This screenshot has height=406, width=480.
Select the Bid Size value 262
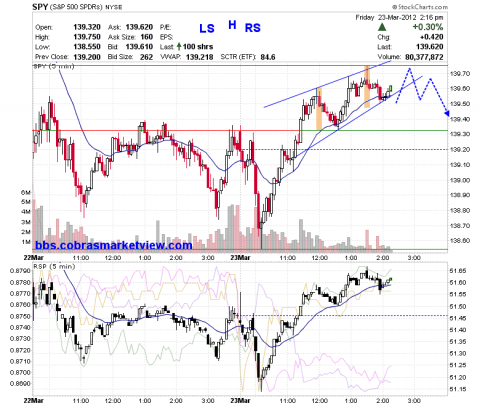click(146, 57)
